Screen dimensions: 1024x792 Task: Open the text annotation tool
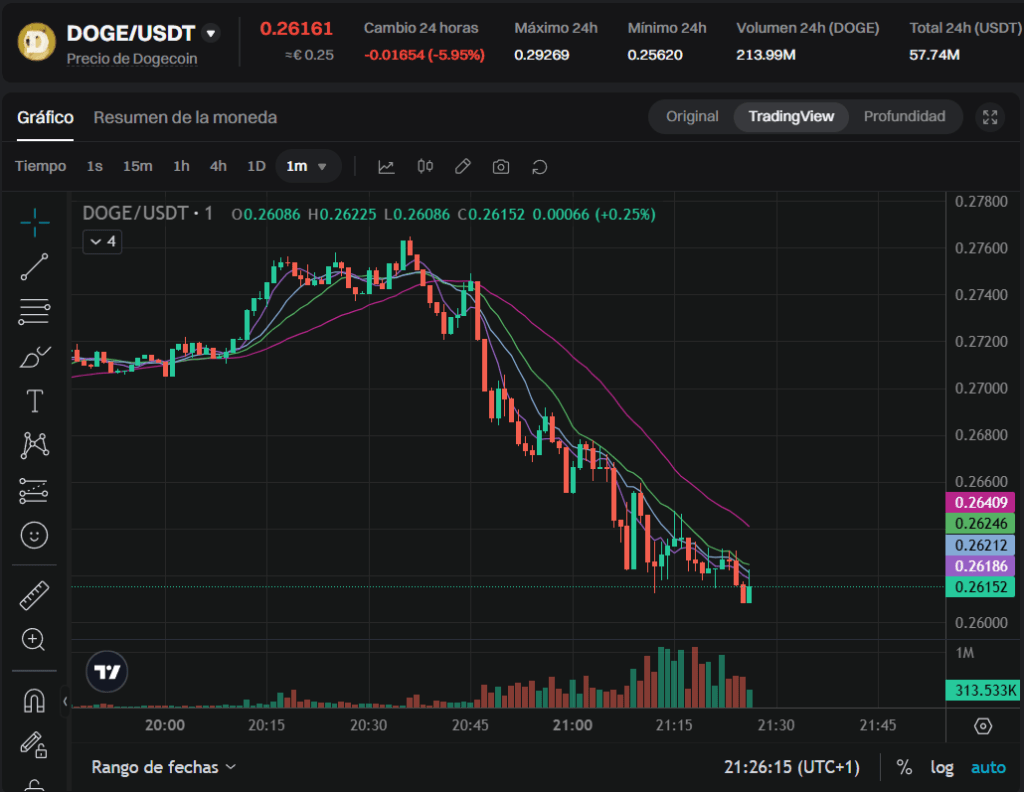point(34,401)
